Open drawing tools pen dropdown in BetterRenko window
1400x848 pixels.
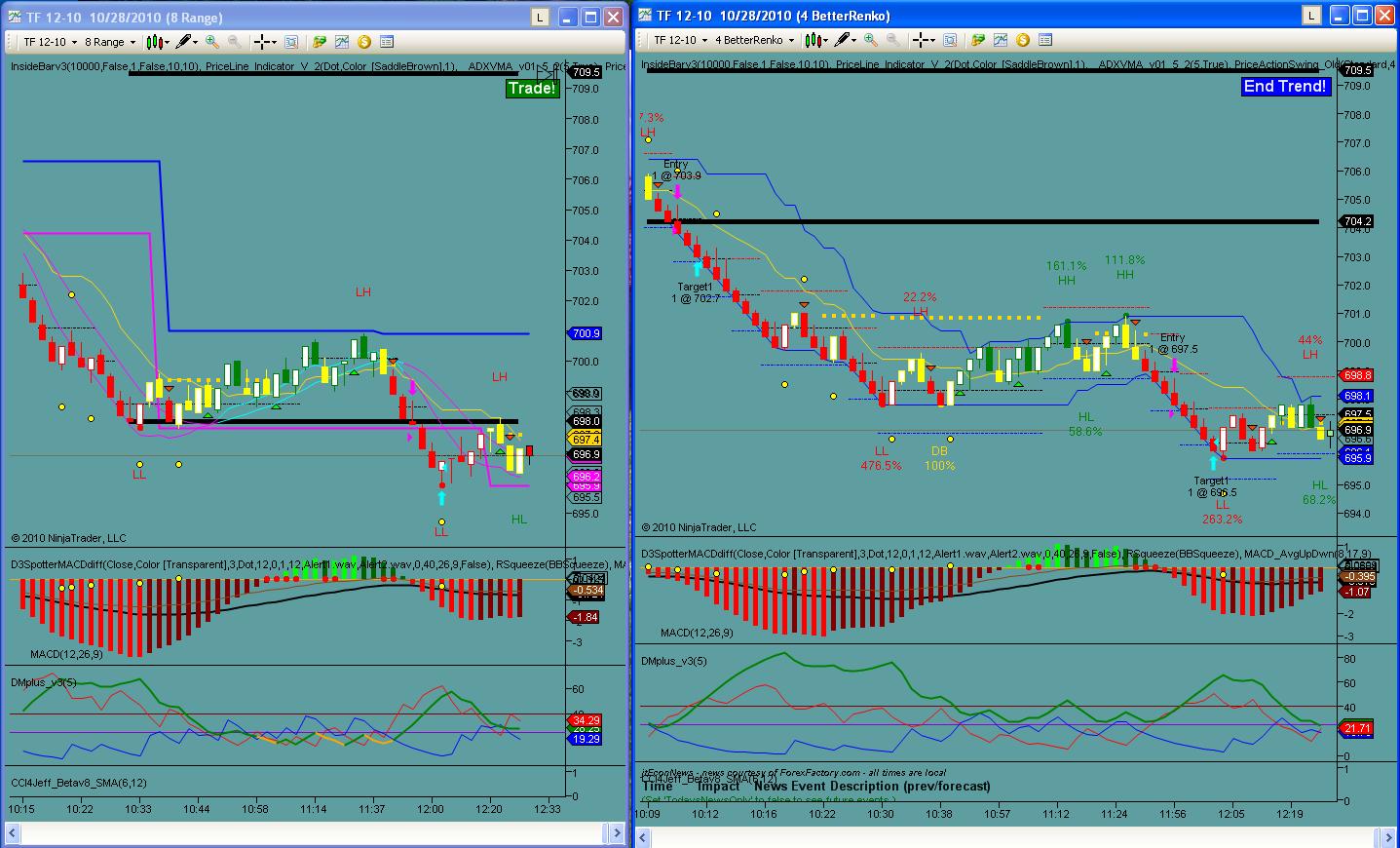click(x=844, y=40)
